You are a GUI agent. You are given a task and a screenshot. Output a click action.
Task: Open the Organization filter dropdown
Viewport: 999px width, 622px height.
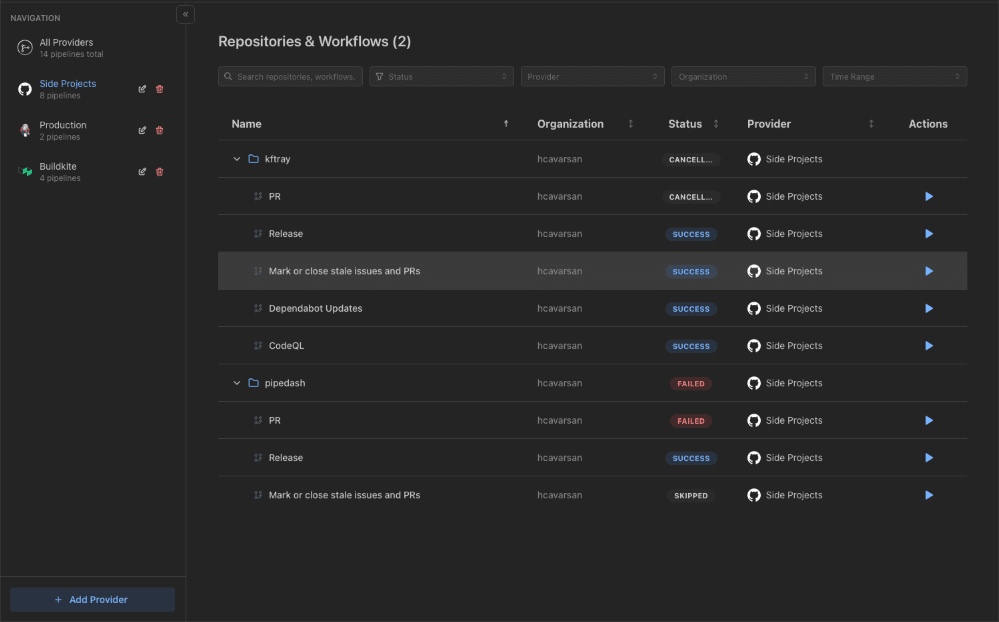[743, 76]
